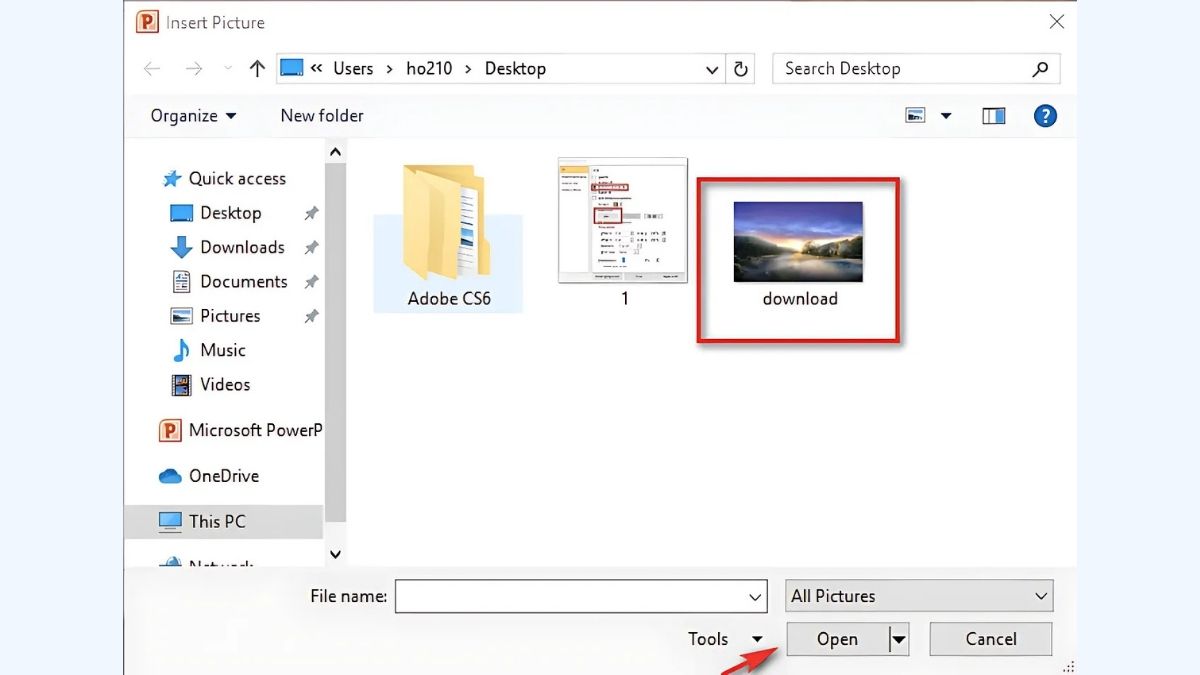Click the New folder button

click(322, 116)
